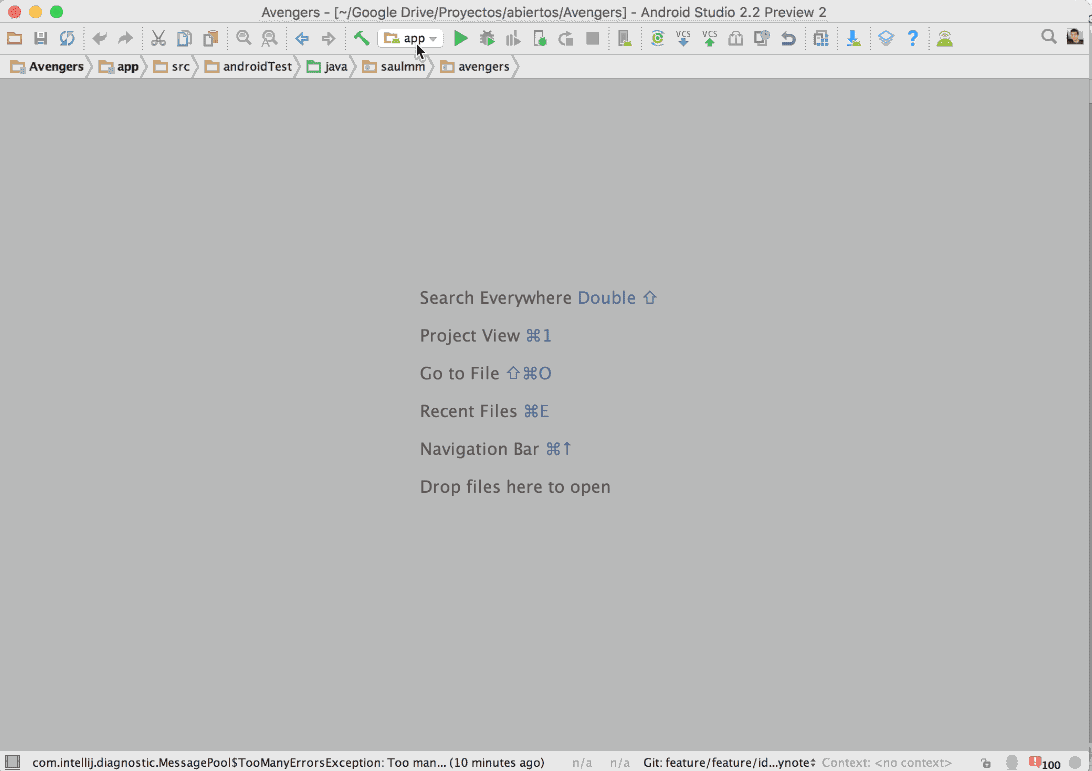1092x771 pixels.
Task: Select avengers breadcrumb folder
Action: [475, 67]
